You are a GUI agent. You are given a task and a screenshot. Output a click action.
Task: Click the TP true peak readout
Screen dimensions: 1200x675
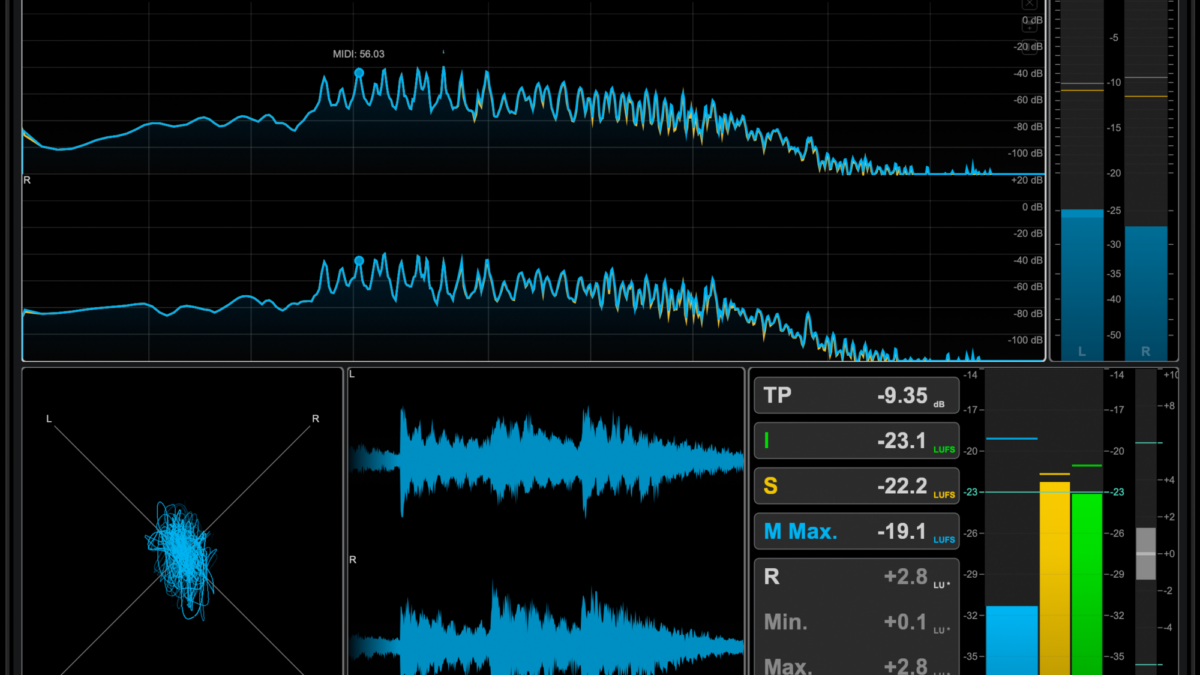[855, 396]
